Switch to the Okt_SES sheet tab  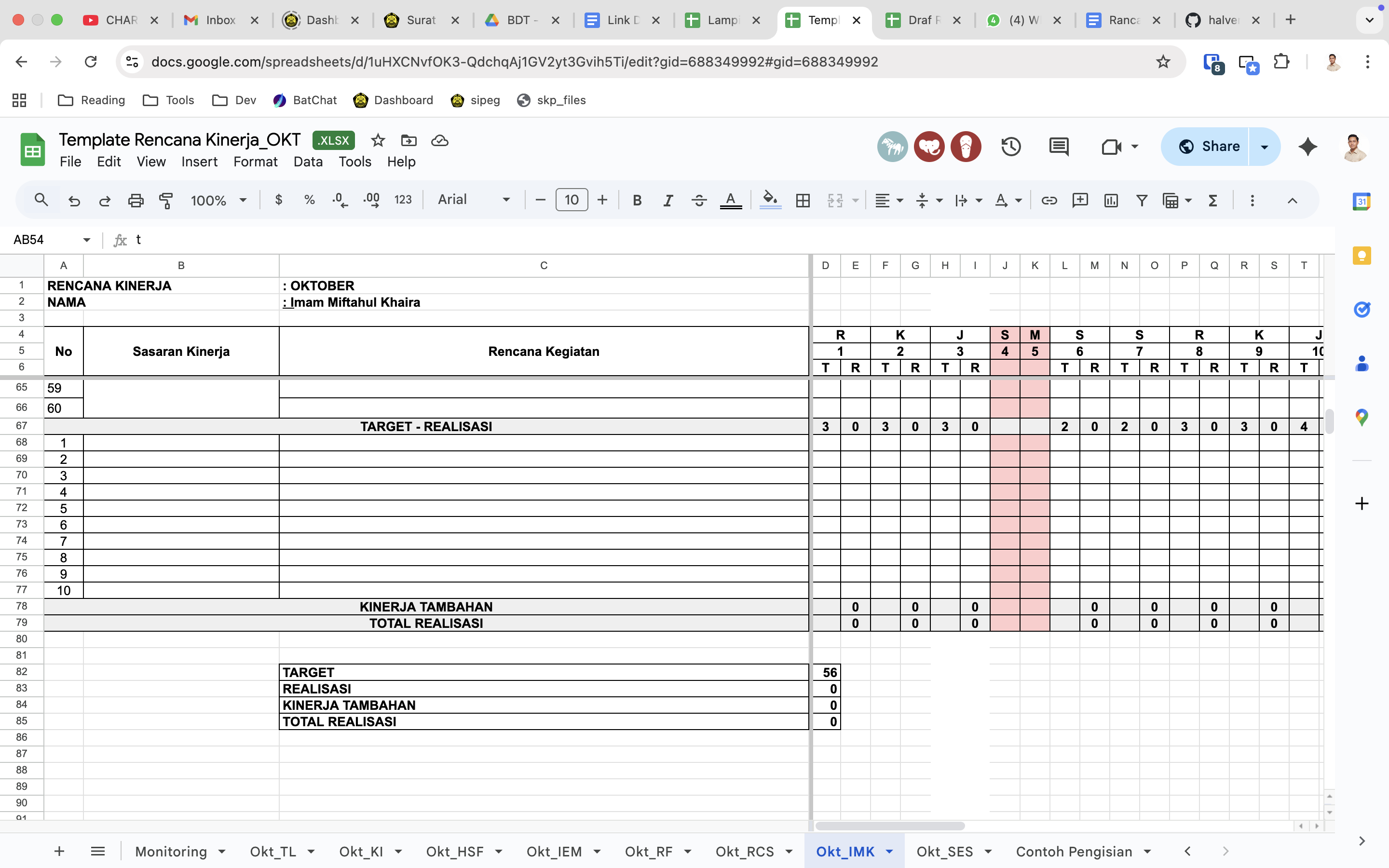[x=944, y=851]
